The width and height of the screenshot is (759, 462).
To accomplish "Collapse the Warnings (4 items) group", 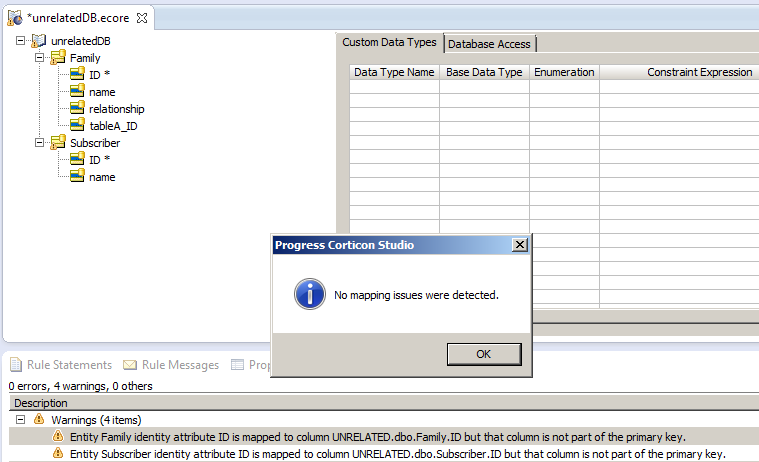I will pyautogui.click(x=20, y=419).
